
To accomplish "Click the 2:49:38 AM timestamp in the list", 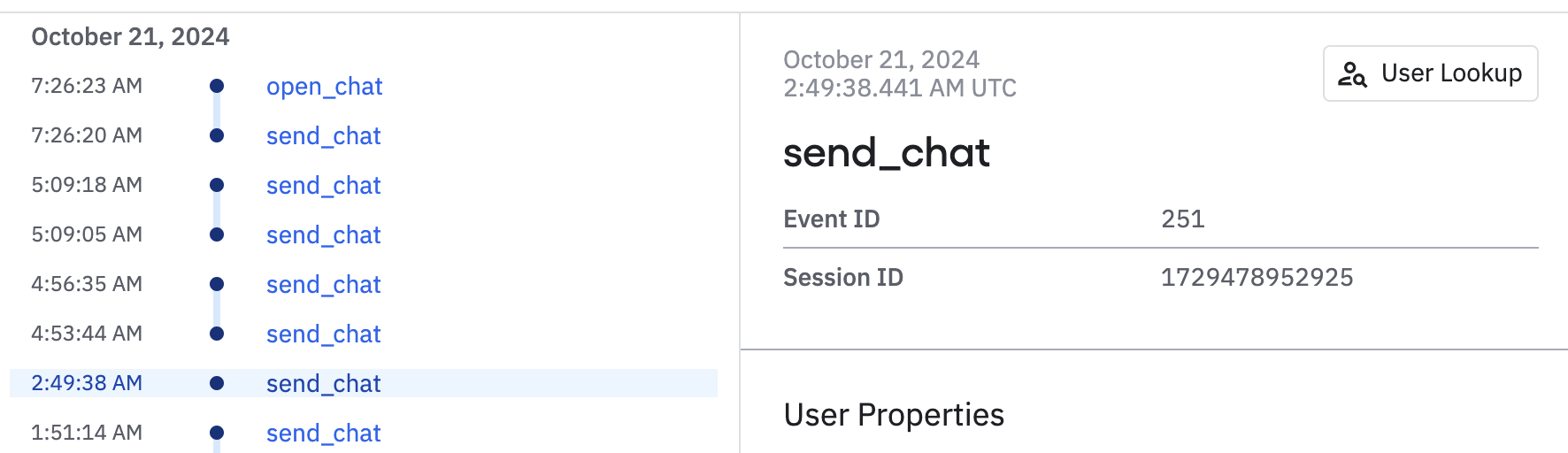I will pos(87,383).
